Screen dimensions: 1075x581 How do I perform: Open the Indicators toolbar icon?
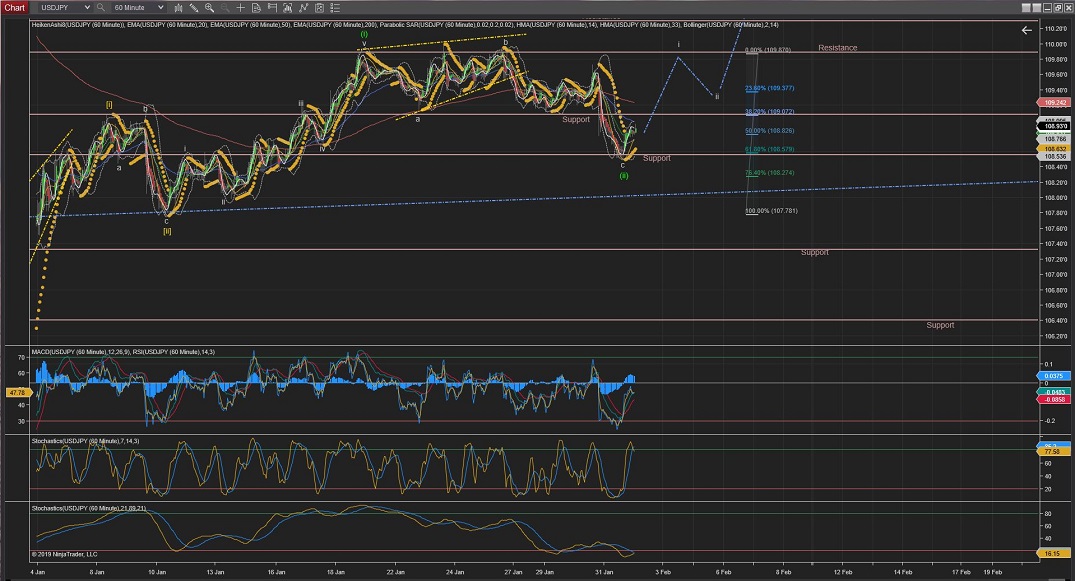coord(287,7)
